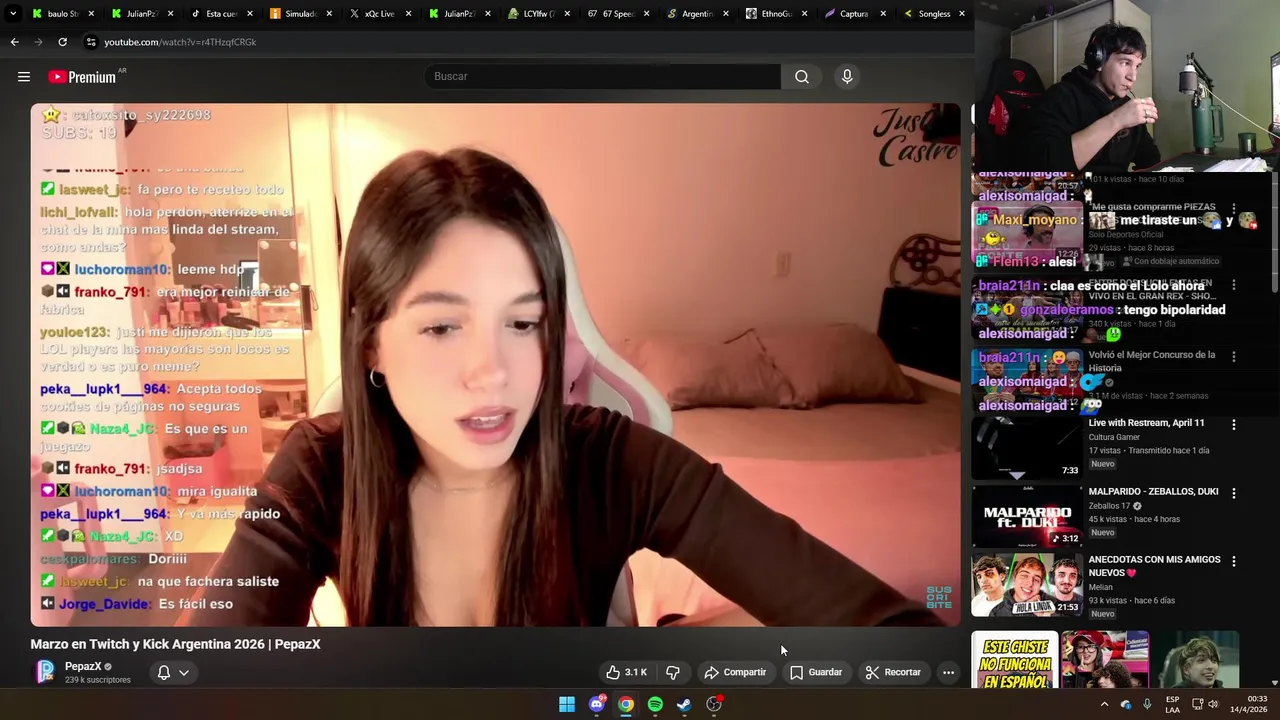This screenshot has width=1280, height=720.
Task: Expand notification options chevron next to bell
Action: [184, 673]
